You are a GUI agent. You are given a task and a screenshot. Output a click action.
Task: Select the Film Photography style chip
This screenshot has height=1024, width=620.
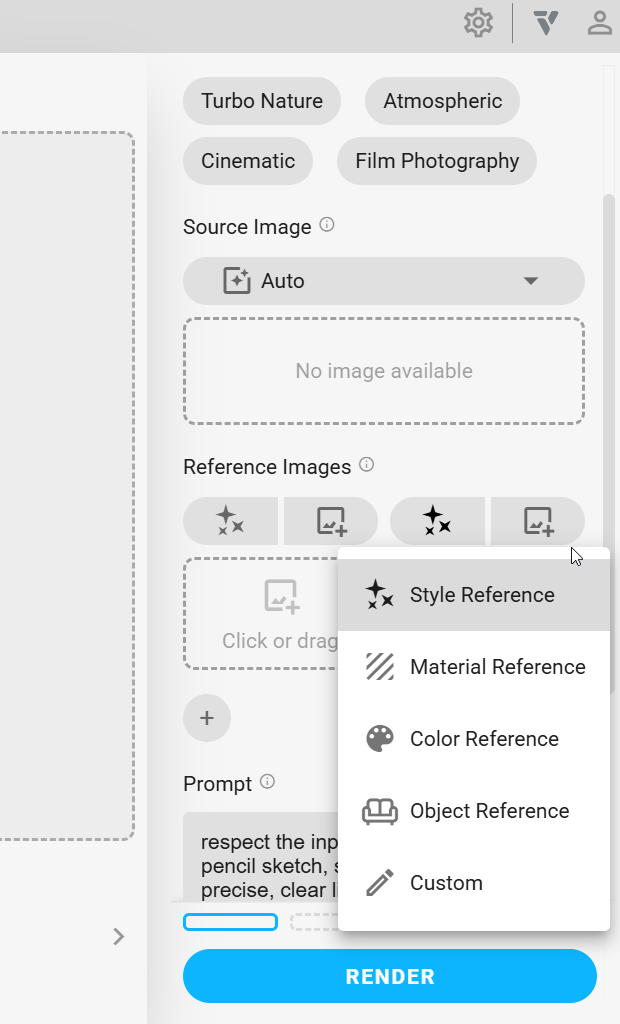coord(436,161)
